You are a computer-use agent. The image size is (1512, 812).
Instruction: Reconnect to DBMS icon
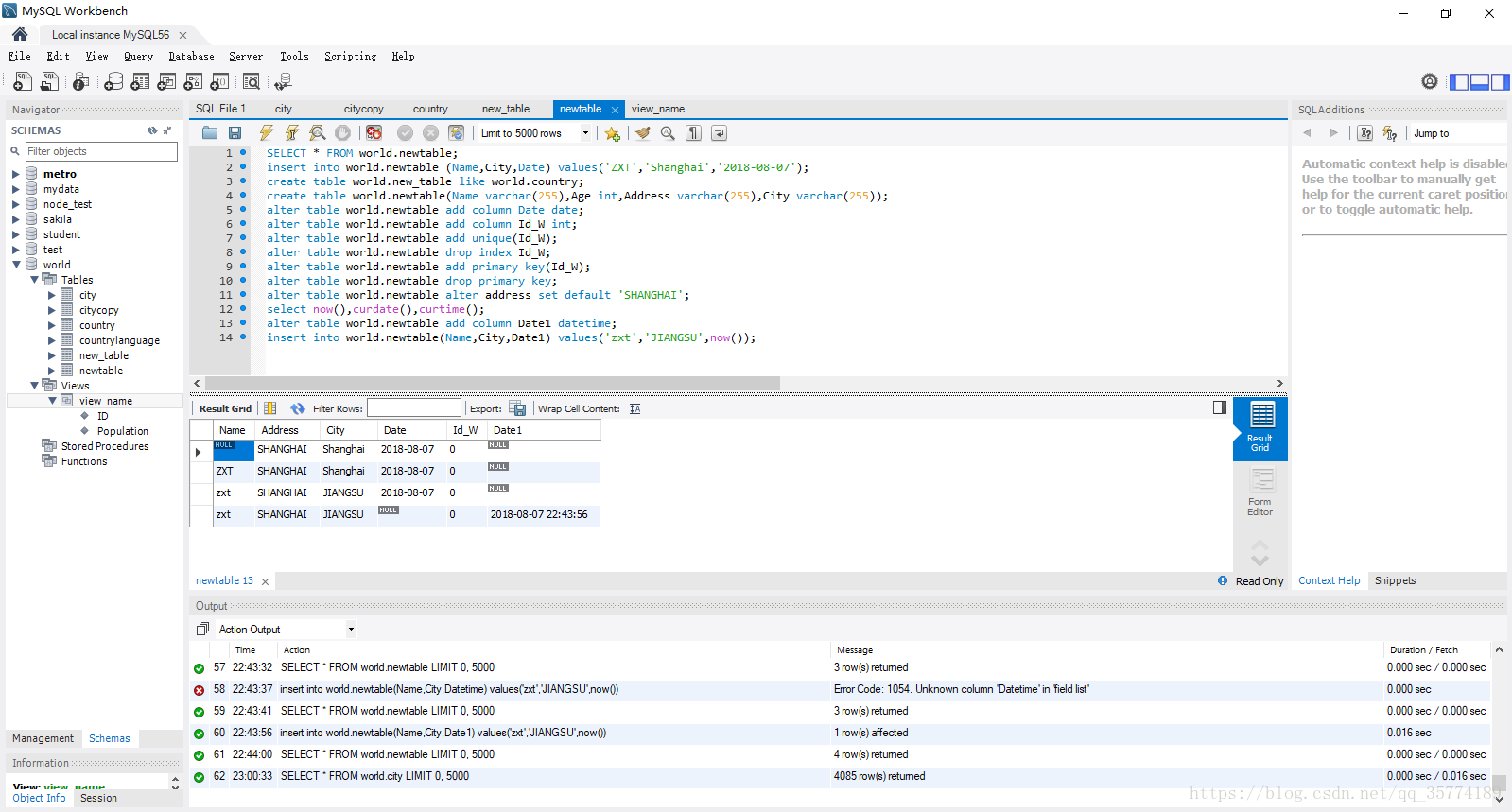click(282, 82)
